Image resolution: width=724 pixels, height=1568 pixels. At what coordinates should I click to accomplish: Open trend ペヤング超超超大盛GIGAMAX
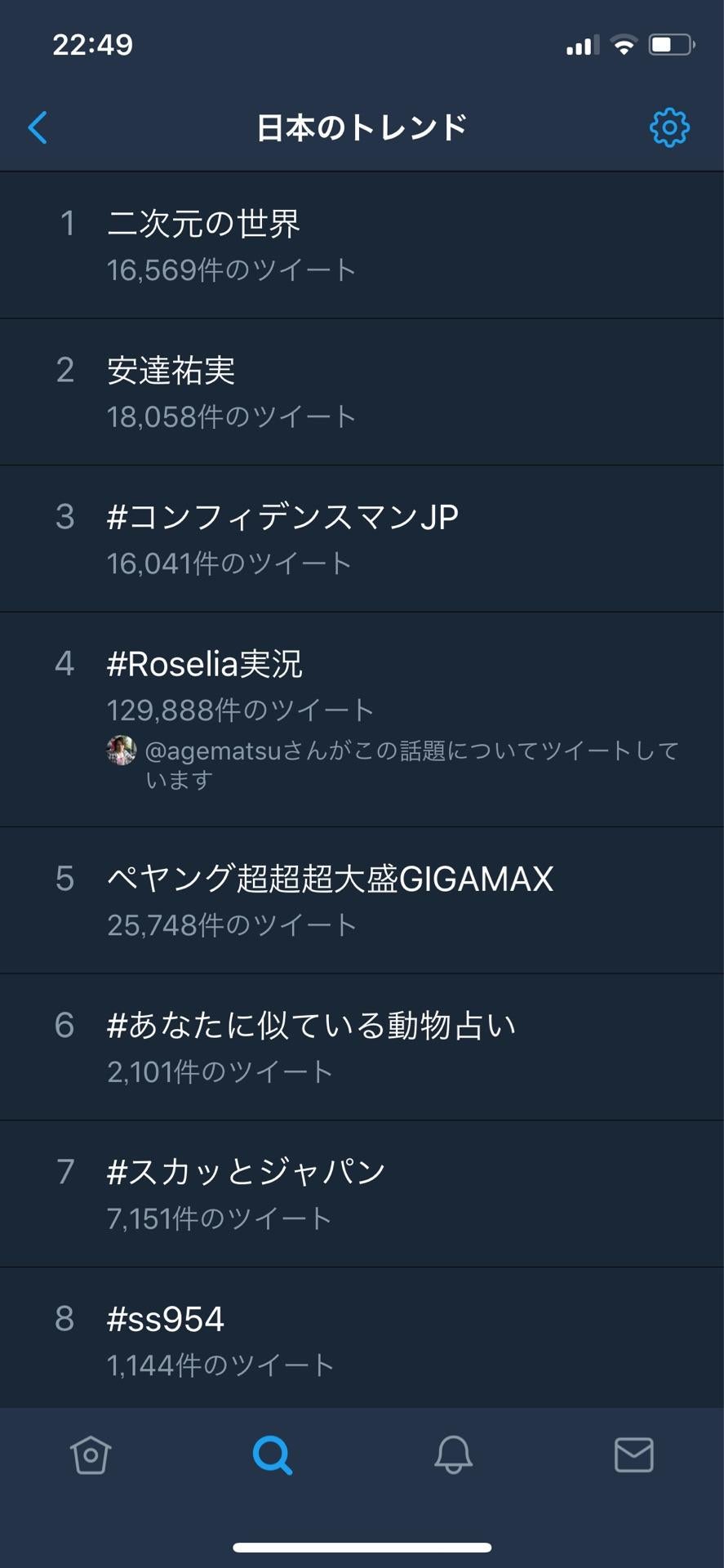(x=331, y=879)
